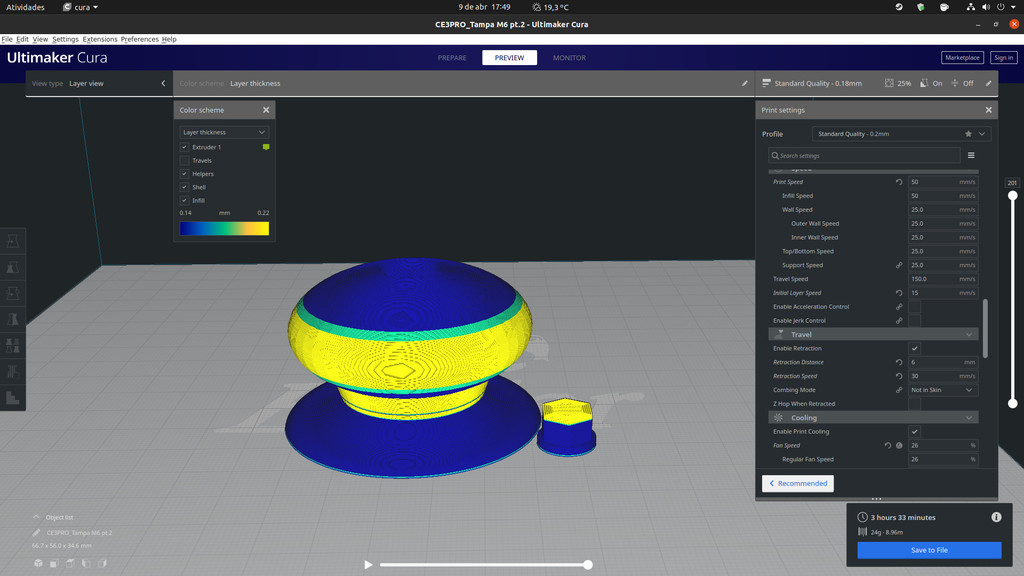Viewport: 1024px width, 576px height.
Task: Click the Save to File button
Action: [x=929, y=550]
